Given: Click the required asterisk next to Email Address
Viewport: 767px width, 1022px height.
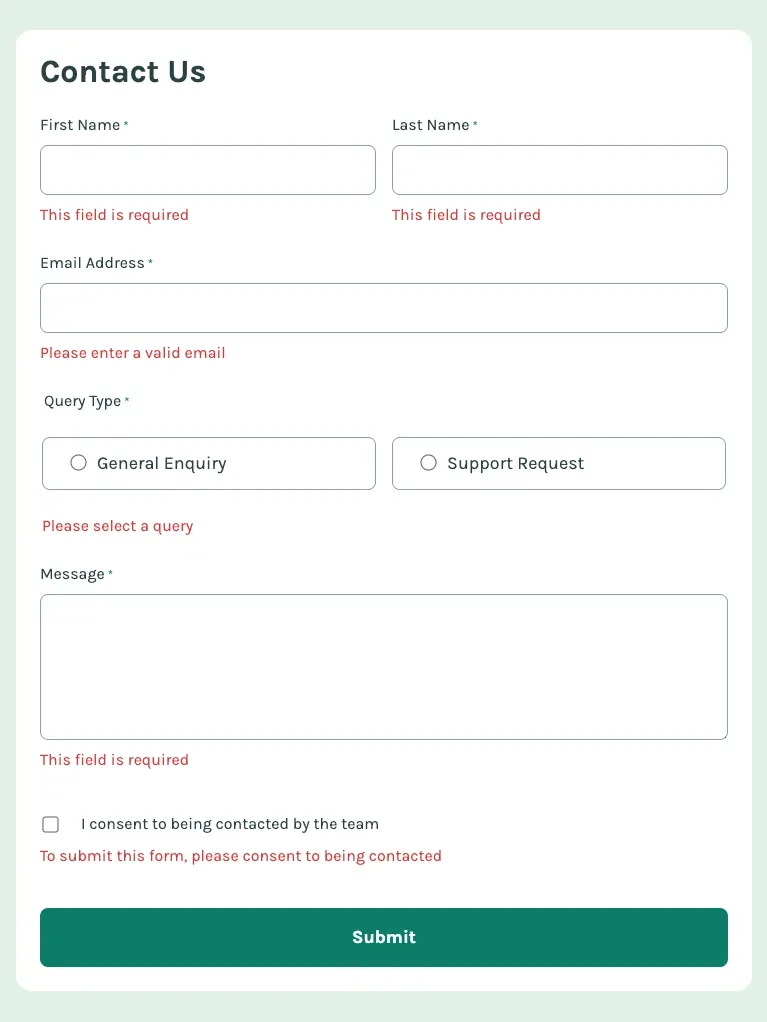Looking at the screenshot, I should coord(151,259).
